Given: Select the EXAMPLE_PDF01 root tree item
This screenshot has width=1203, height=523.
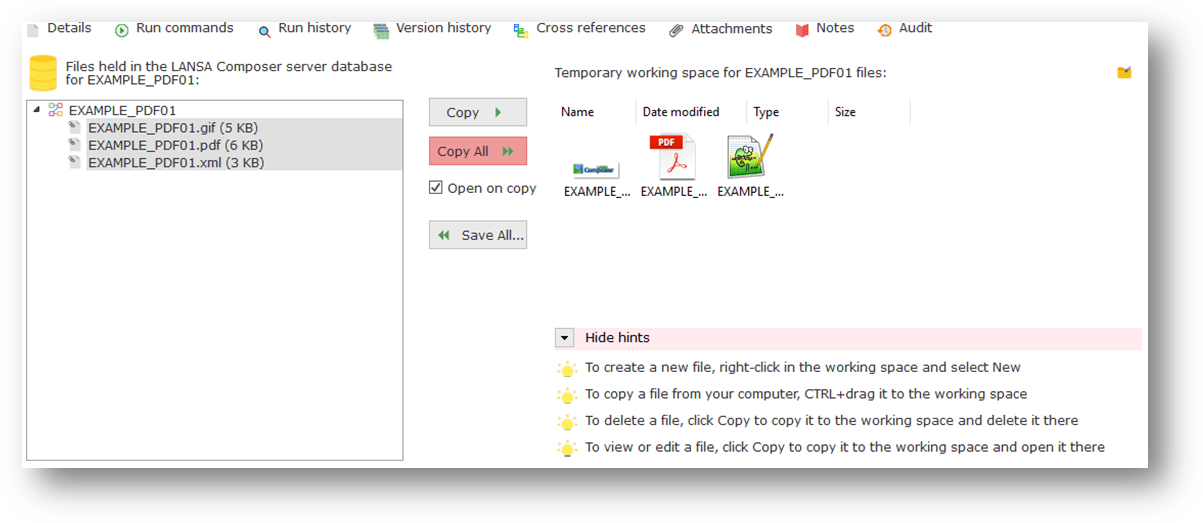Looking at the screenshot, I should click(122, 110).
